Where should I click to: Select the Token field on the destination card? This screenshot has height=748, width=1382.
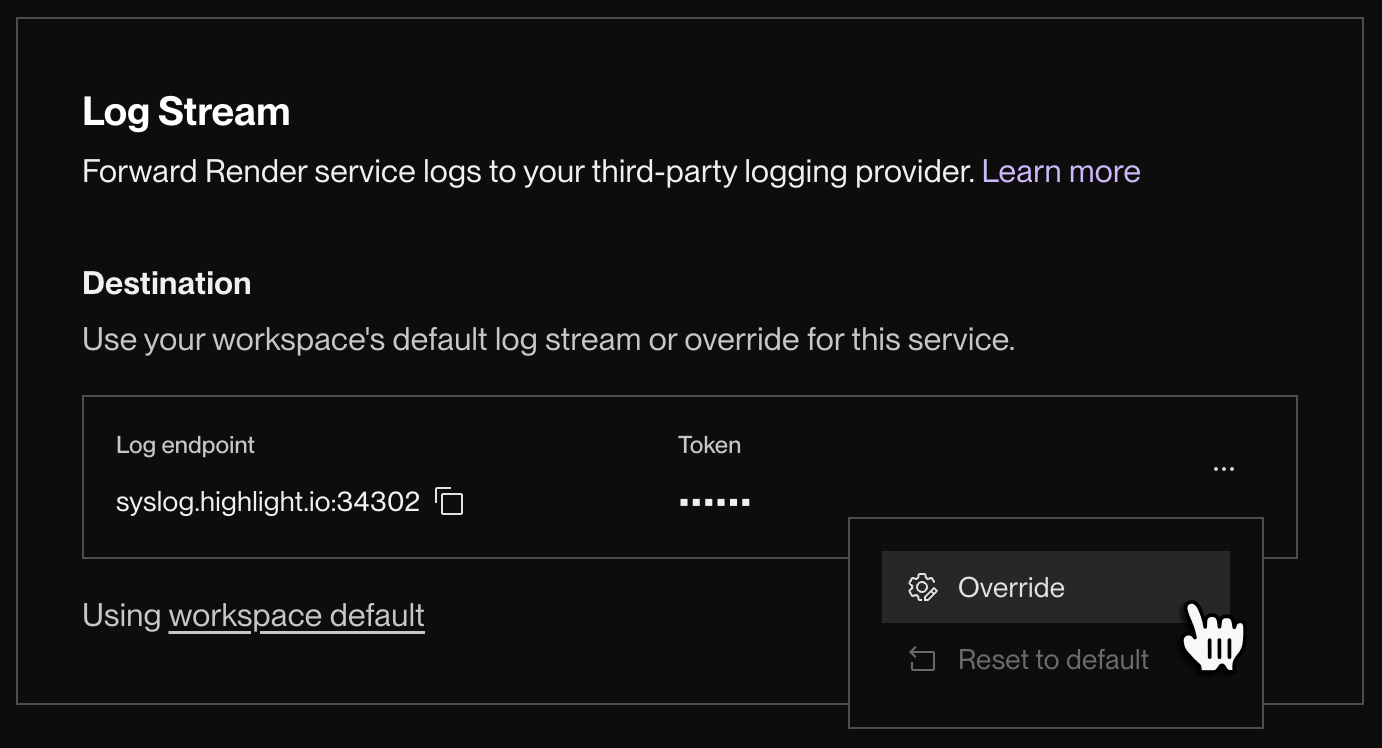pos(709,445)
